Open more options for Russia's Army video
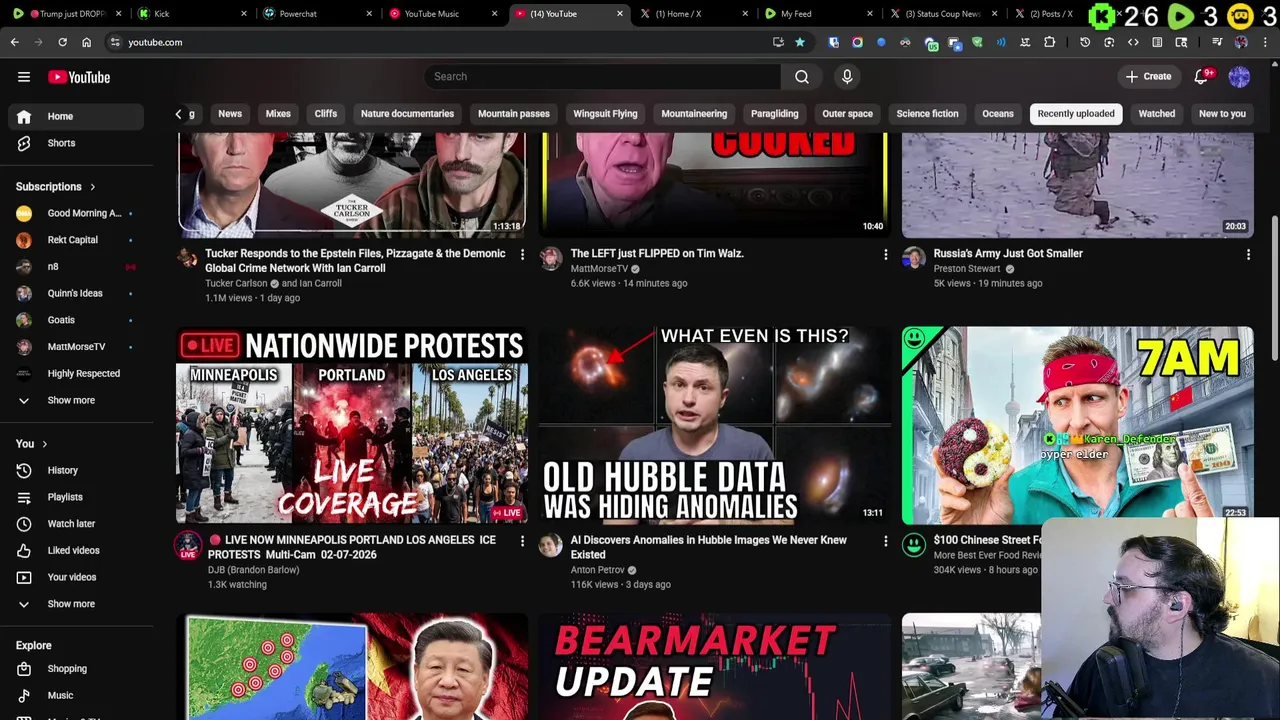This screenshot has height=720, width=1280. (x=1248, y=255)
